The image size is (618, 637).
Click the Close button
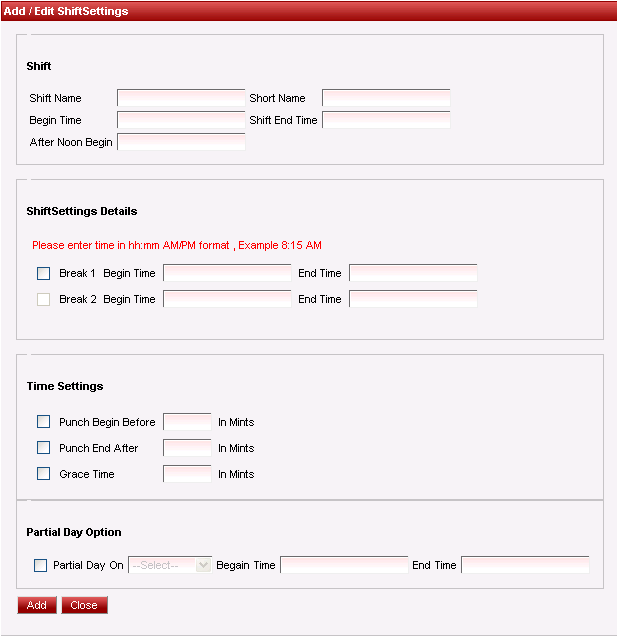coord(84,605)
